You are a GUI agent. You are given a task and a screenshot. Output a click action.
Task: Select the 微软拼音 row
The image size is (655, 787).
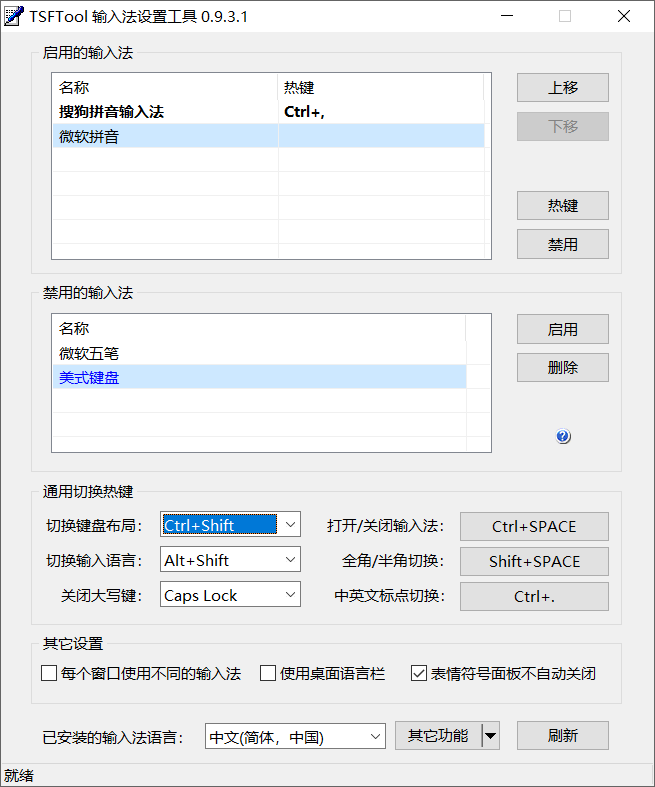click(269, 136)
